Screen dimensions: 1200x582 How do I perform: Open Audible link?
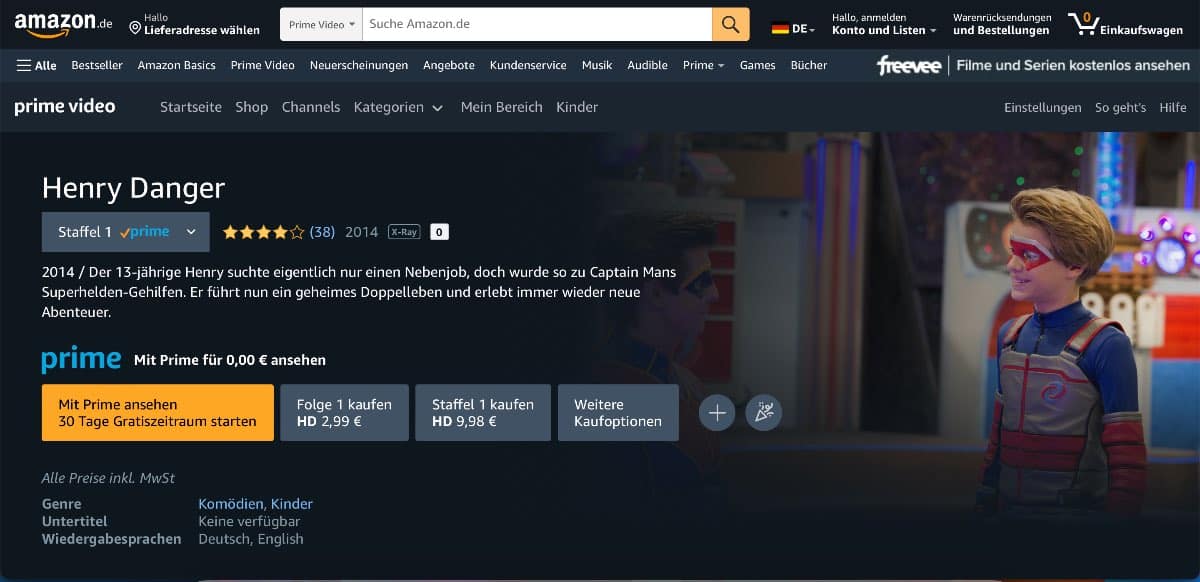tap(647, 65)
